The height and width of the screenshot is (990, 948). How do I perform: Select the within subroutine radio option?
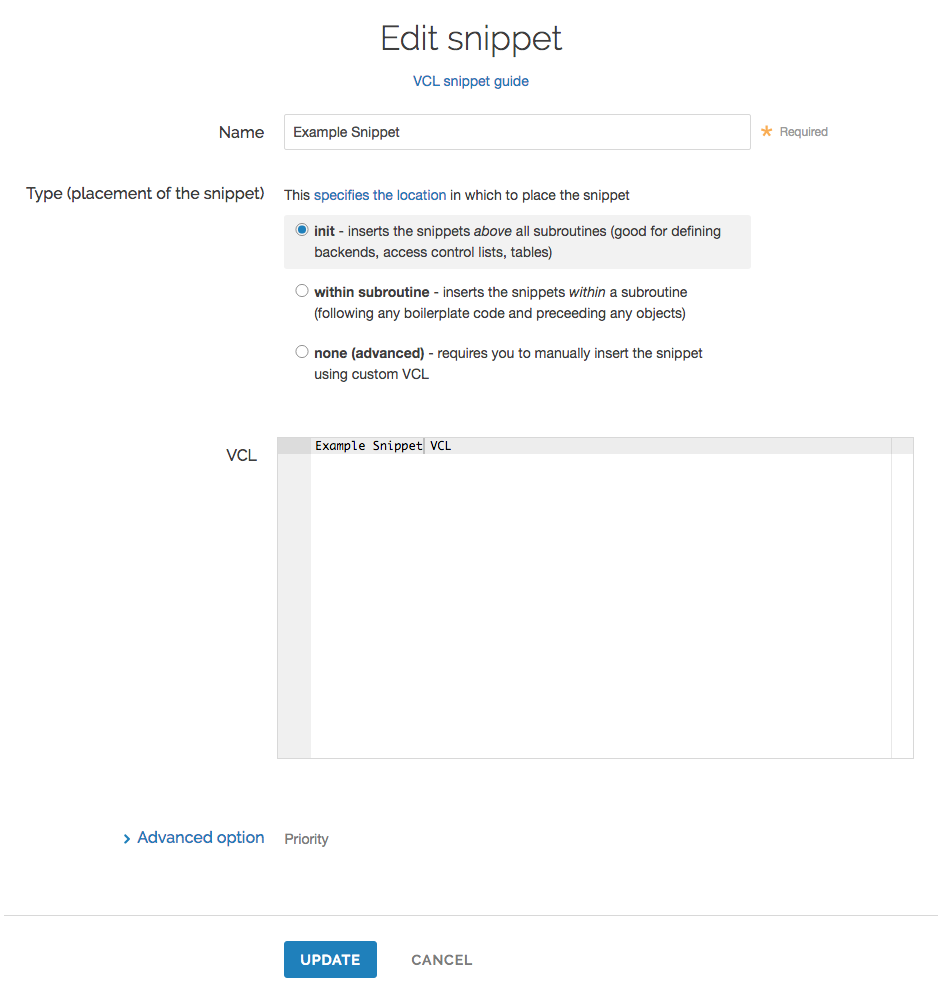point(302,291)
